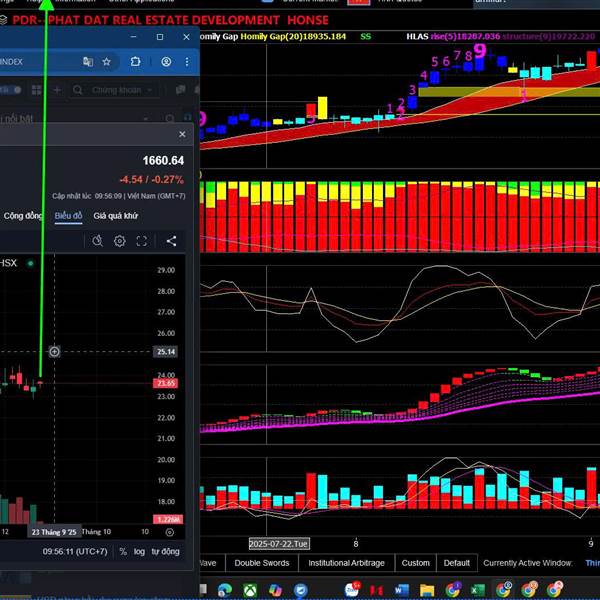Click the 09:56:11 (UTC+7) timezone button
The height and width of the screenshot is (600, 600).
(75, 551)
